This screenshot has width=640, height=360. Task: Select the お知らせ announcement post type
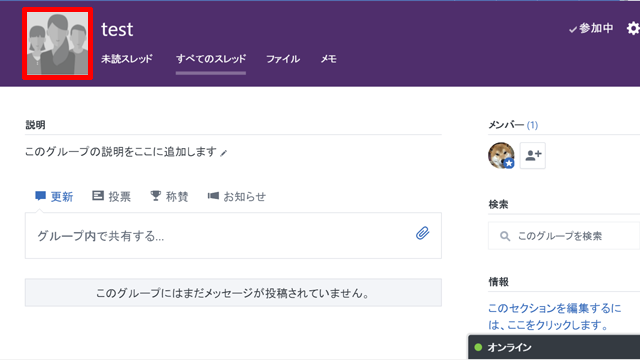point(237,196)
